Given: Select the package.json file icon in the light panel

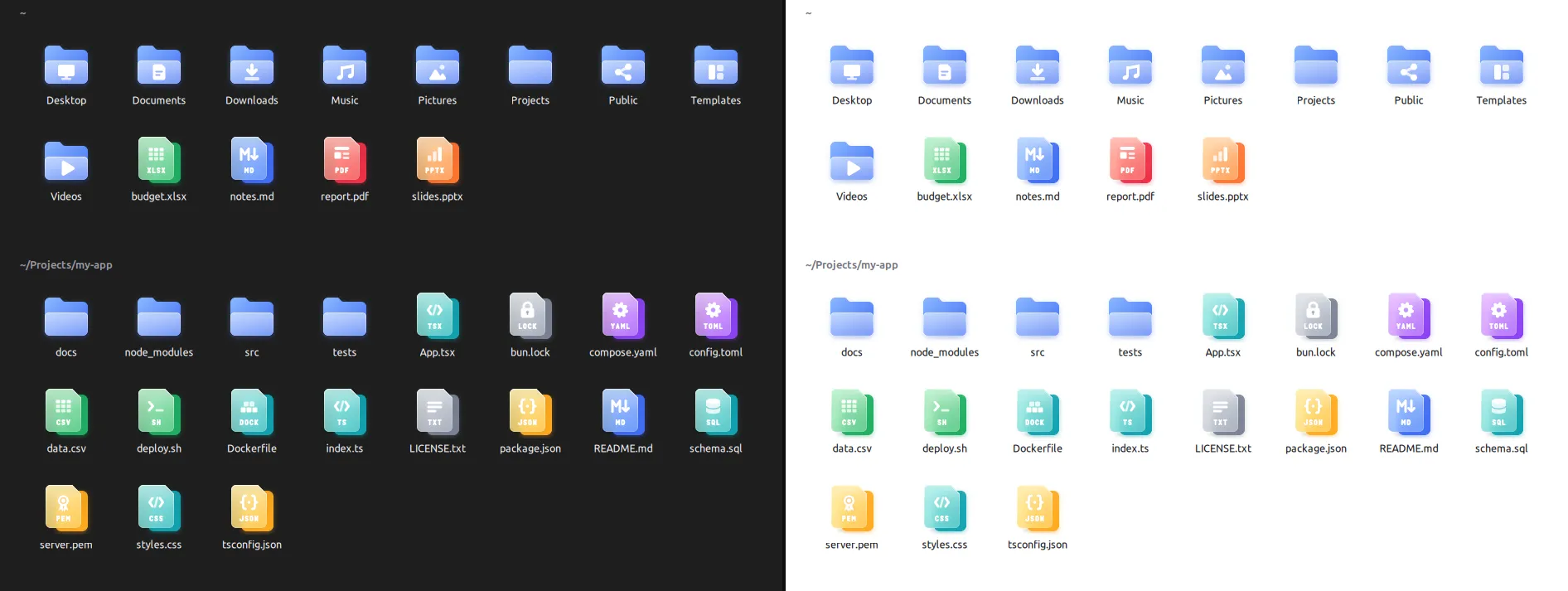Looking at the screenshot, I should pyautogui.click(x=1316, y=413).
